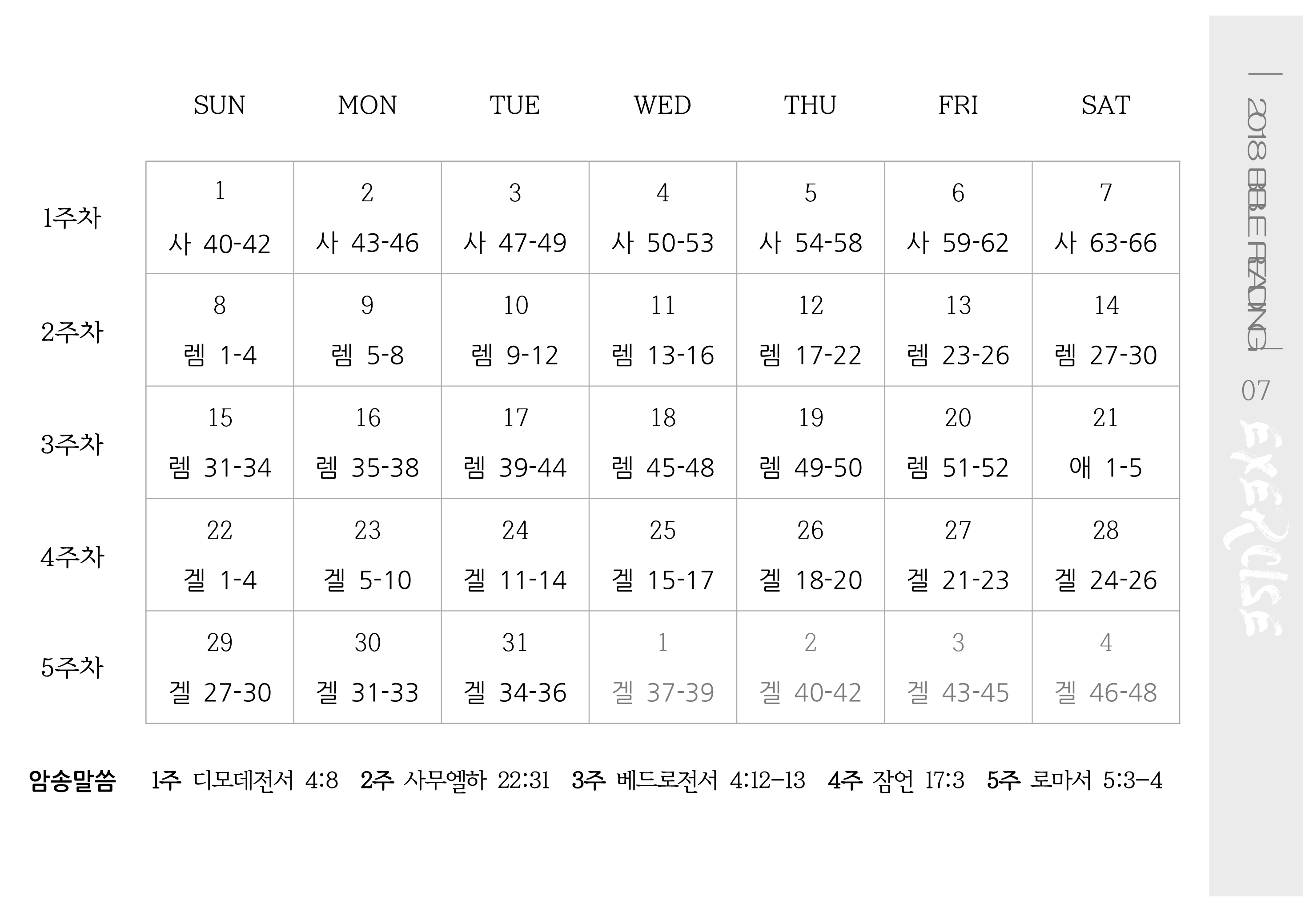This screenshot has width=1313, height=924.
Task: Select day 28 cell with 겔 24-26
Action: click(1105, 555)
